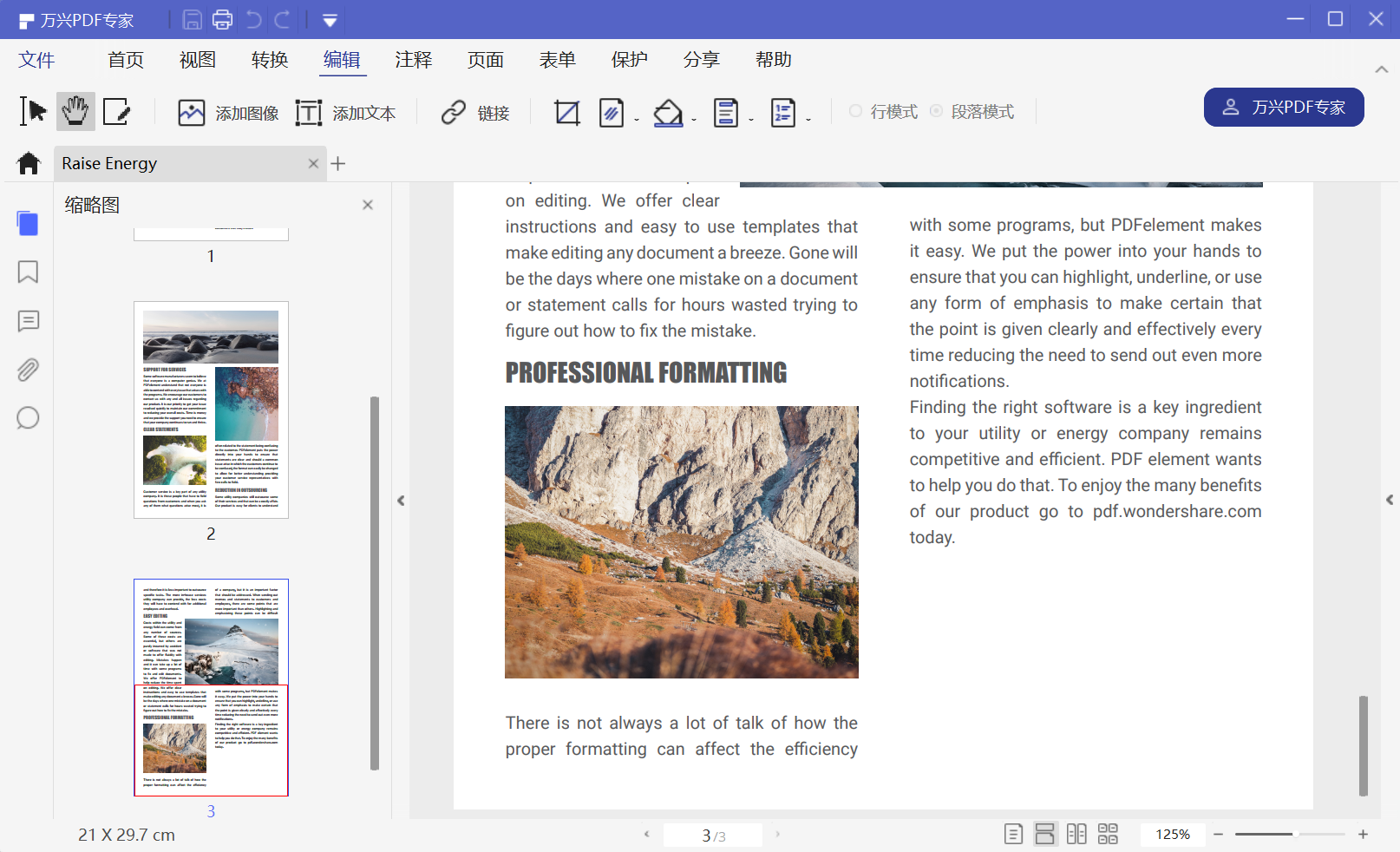This screenshot has width=1400, height=852.
Task: Open the quick access toolbar dropdown
Action: [x=330, y=20]
